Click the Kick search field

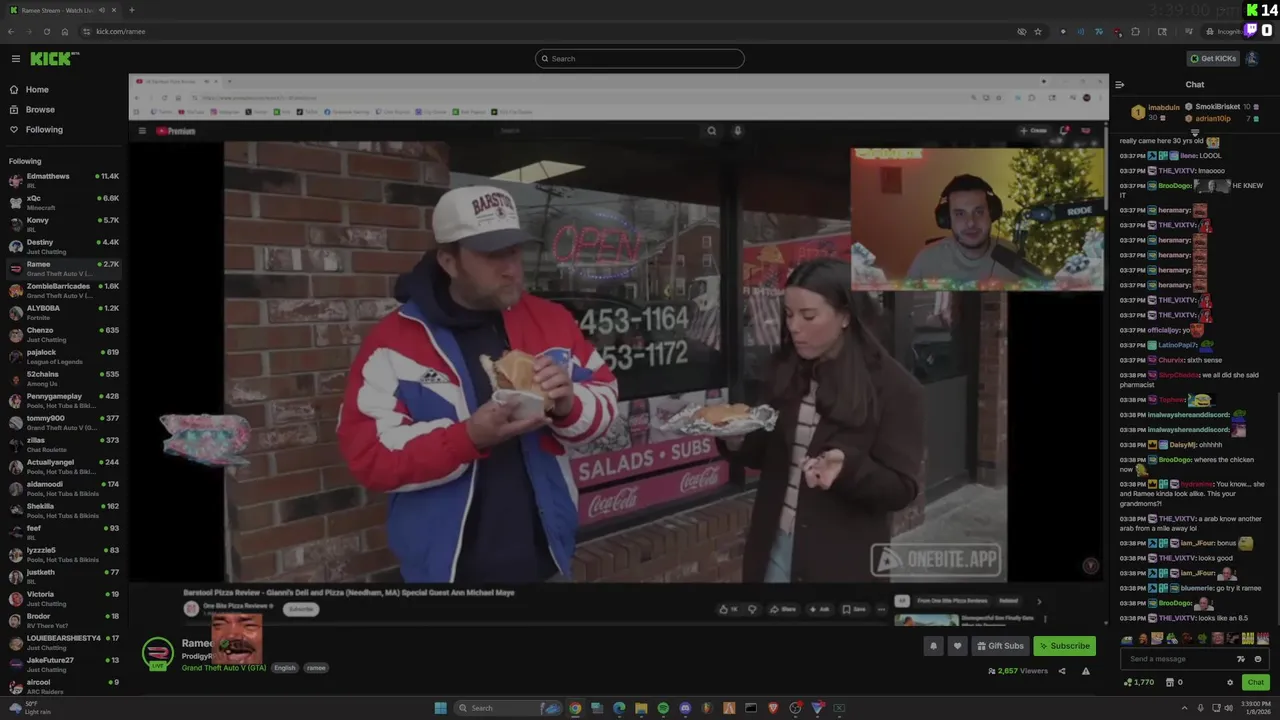pos(640,58)
